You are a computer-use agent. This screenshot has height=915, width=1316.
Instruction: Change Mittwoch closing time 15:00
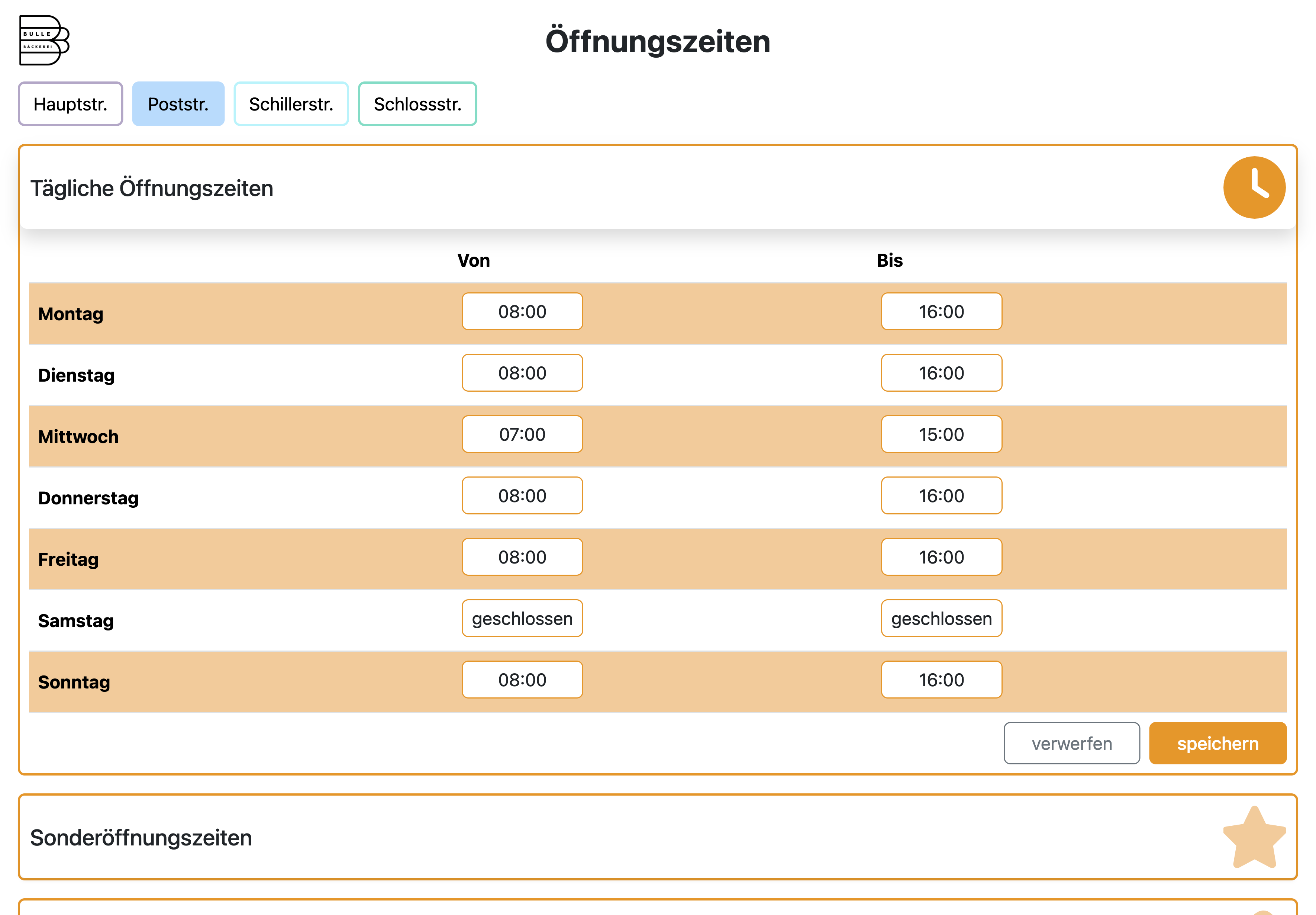pyautogui.click(x=941, y=434)
